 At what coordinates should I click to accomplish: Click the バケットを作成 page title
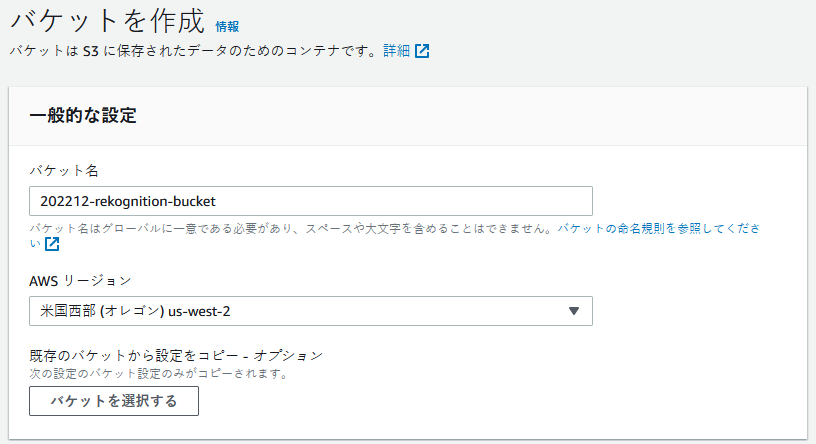pyautogui.click(x=107, y=20)
